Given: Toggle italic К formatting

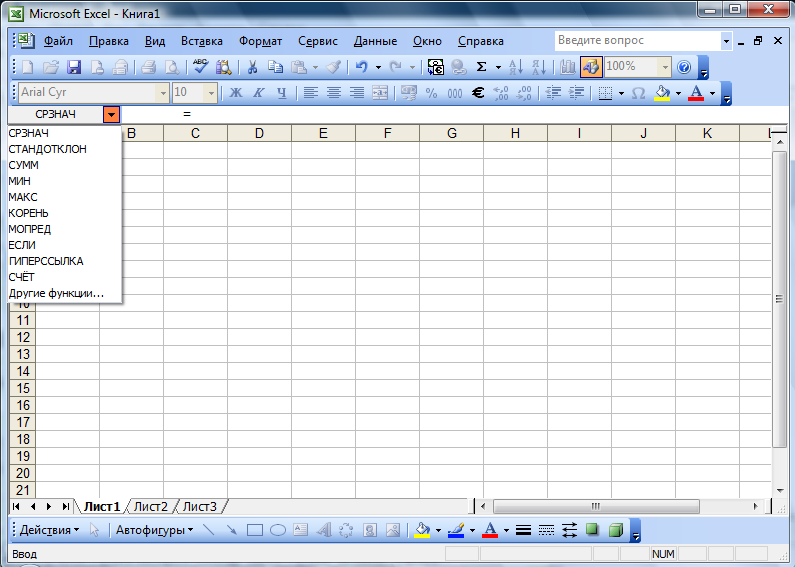Looking at the screenshot, I should (x=259, y=93).
